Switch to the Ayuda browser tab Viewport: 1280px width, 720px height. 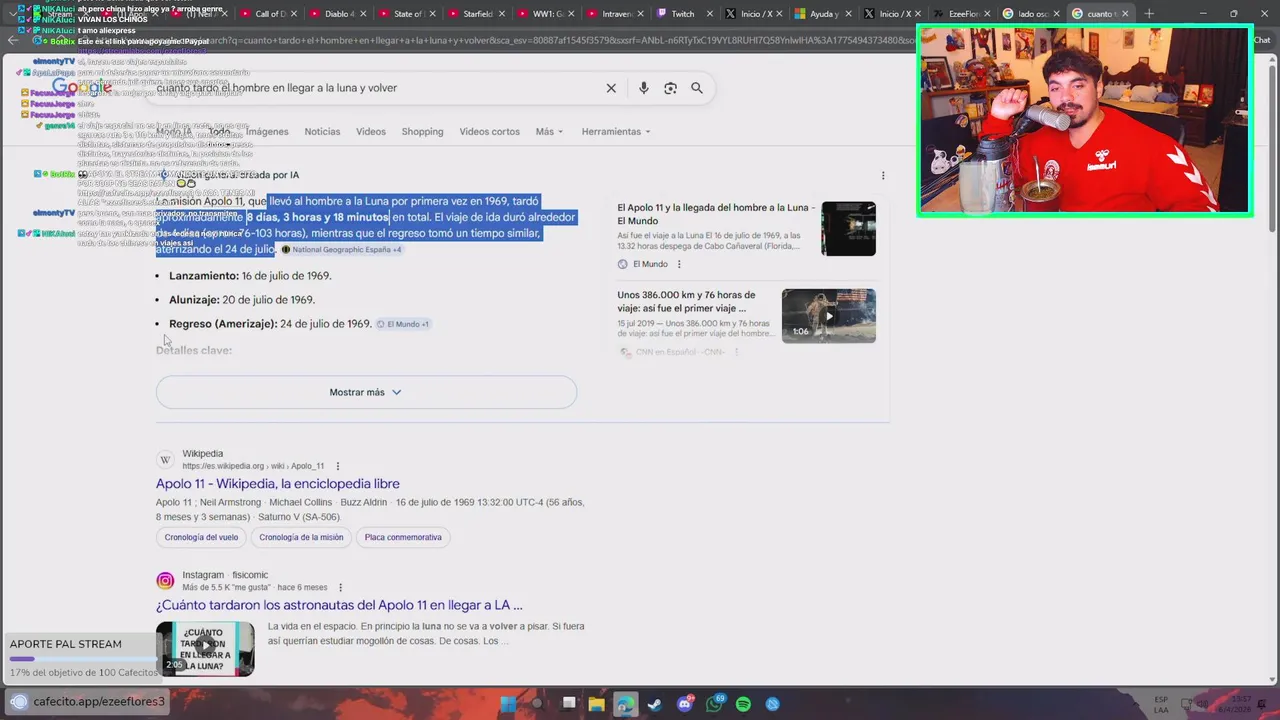821,14
